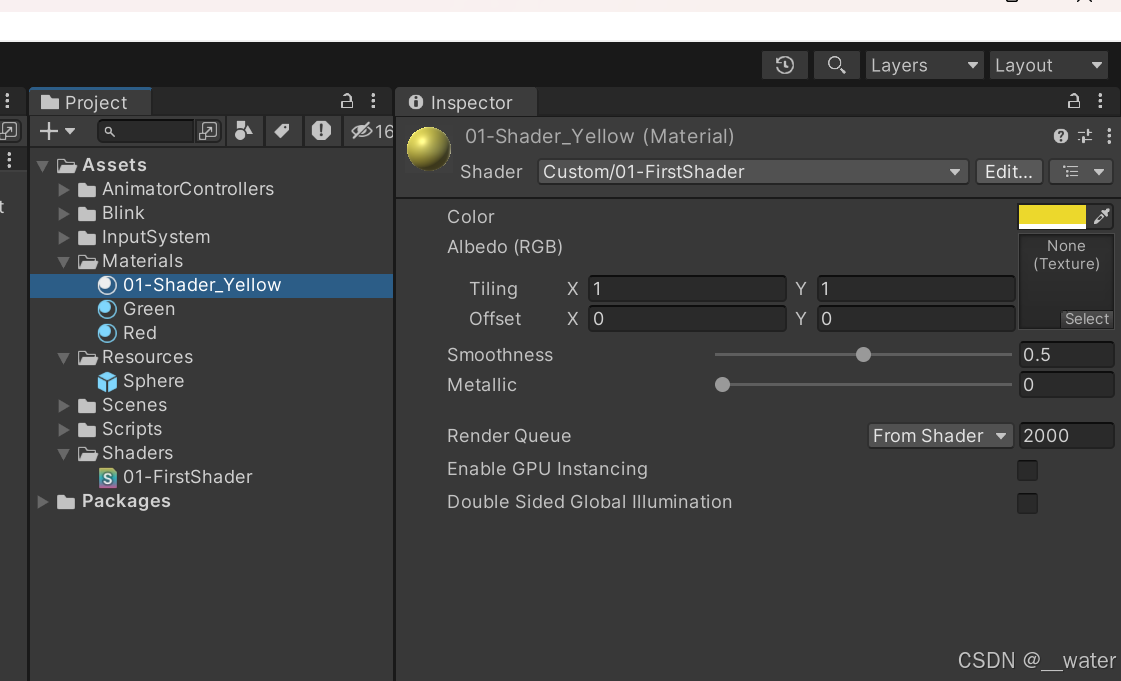Screen dimensions: 1121x681
Task: Open the Render Queue From Shader dropdown
Action: (x=940, y=436)
